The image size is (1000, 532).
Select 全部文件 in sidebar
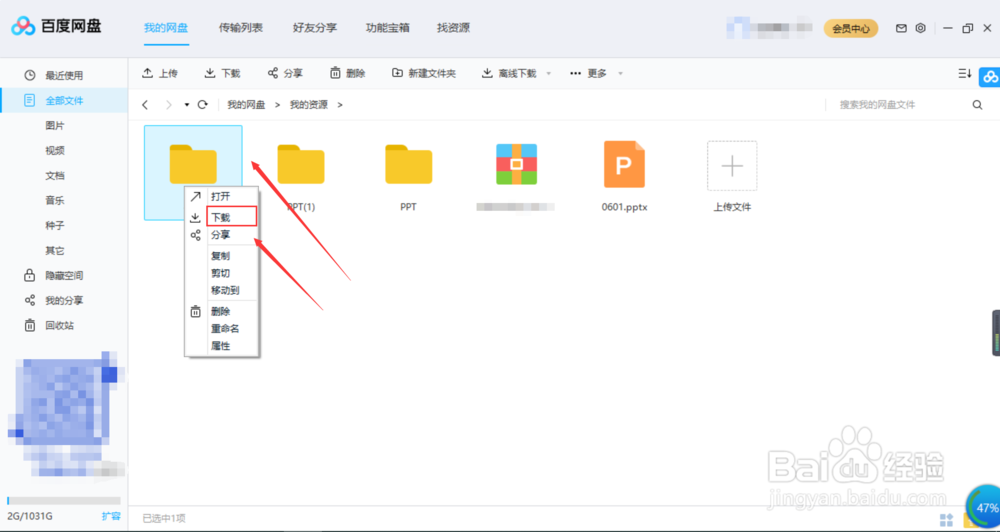tap(64, 100)
